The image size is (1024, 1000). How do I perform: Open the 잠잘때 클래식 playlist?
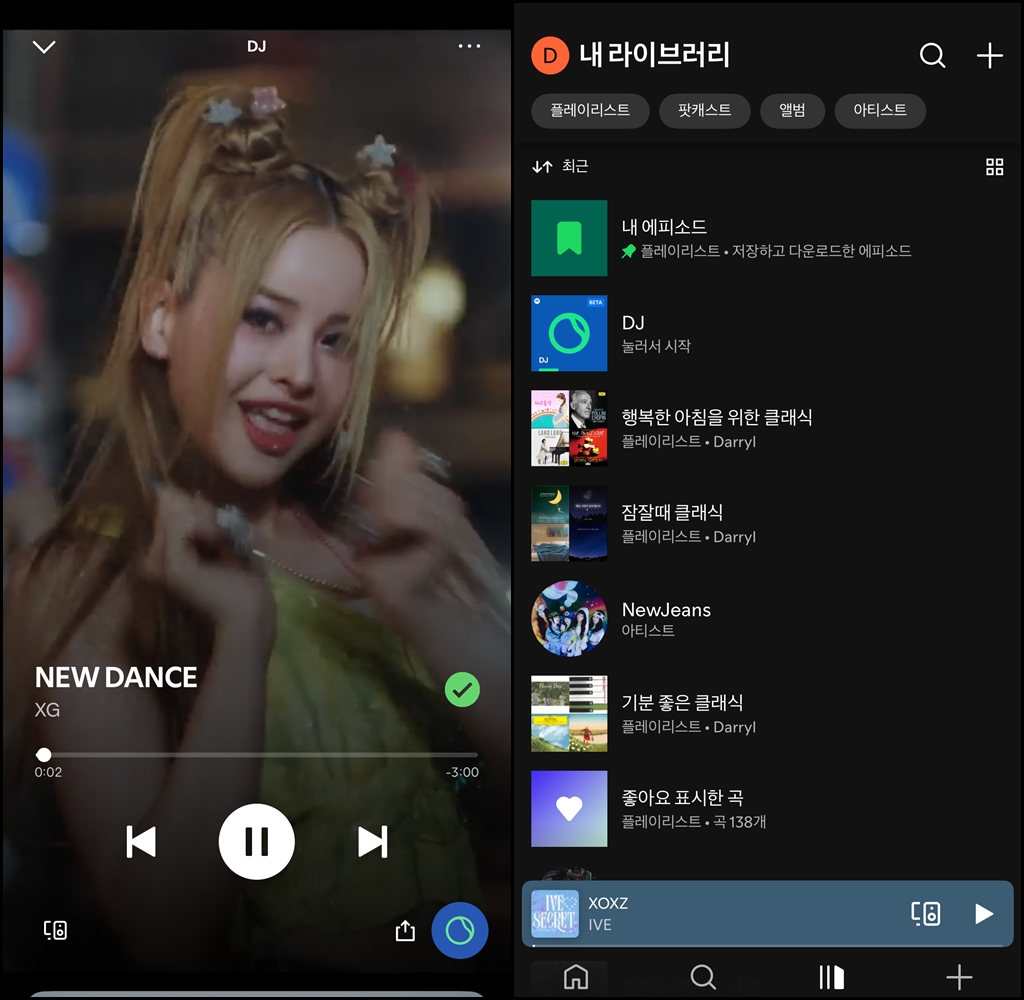click(x=767, y=523)
